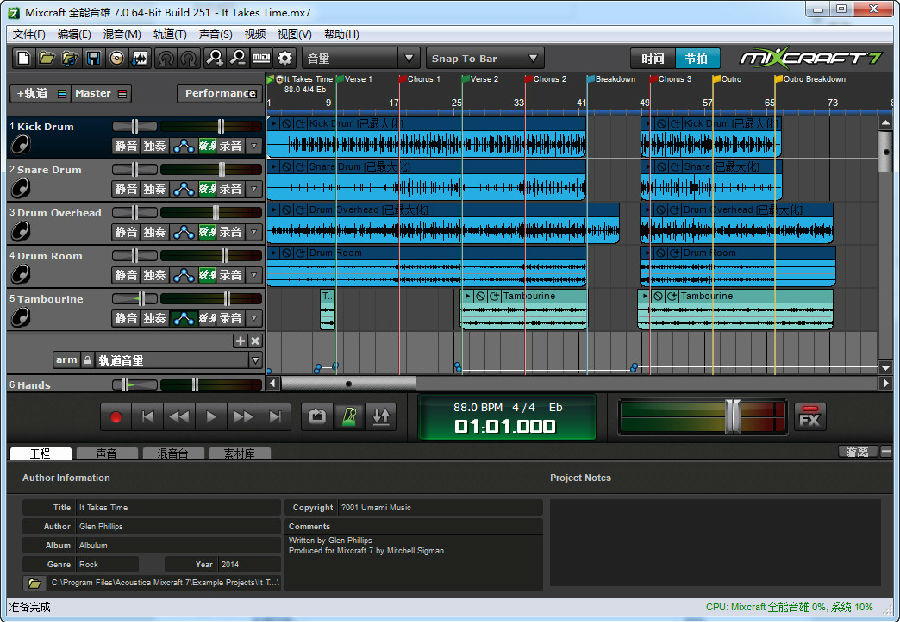Click the master volume slider handle
This screenshot has height=622, width=900.
click(x=733, y=416)
